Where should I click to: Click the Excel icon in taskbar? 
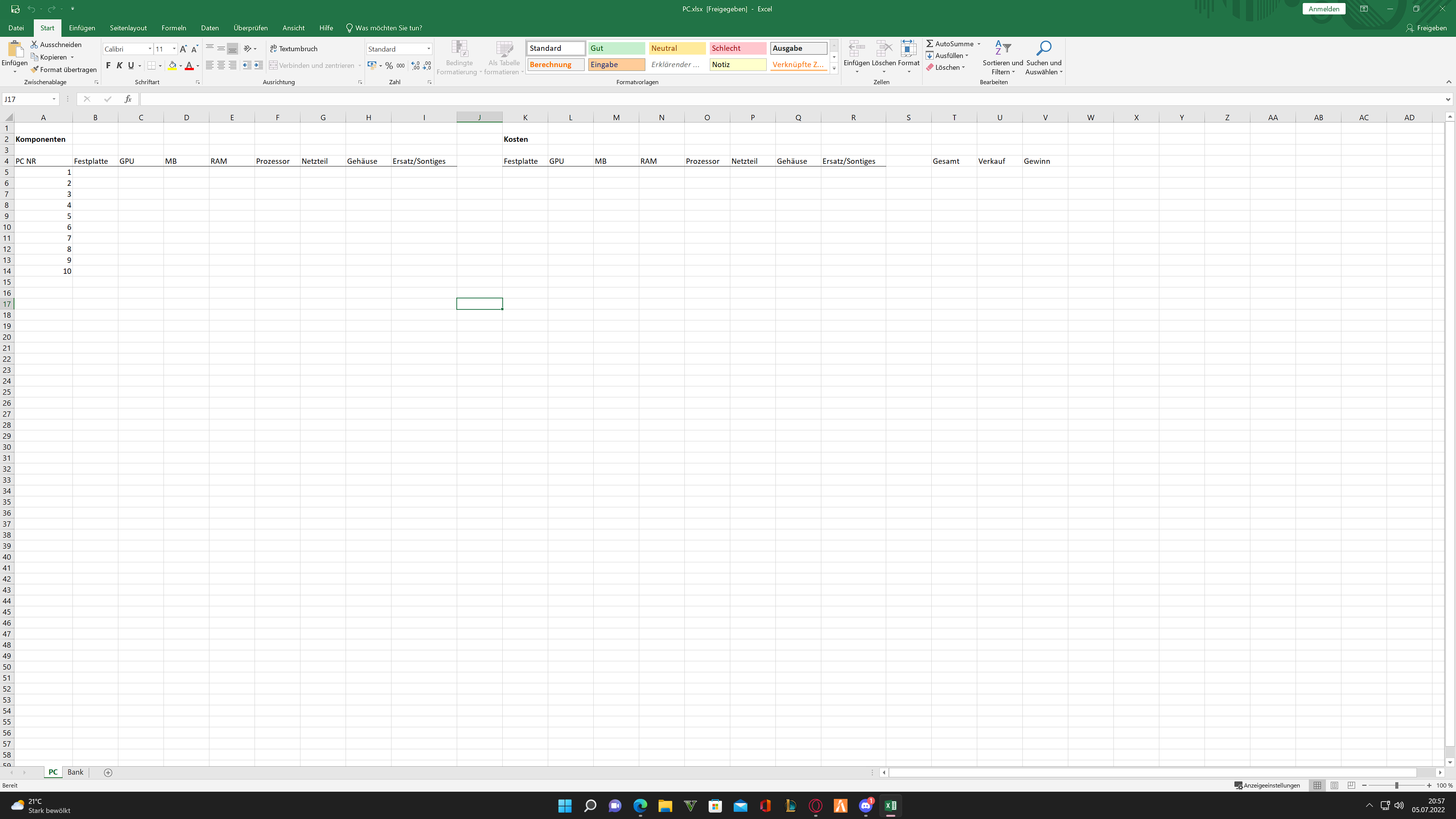coord(890,805)
